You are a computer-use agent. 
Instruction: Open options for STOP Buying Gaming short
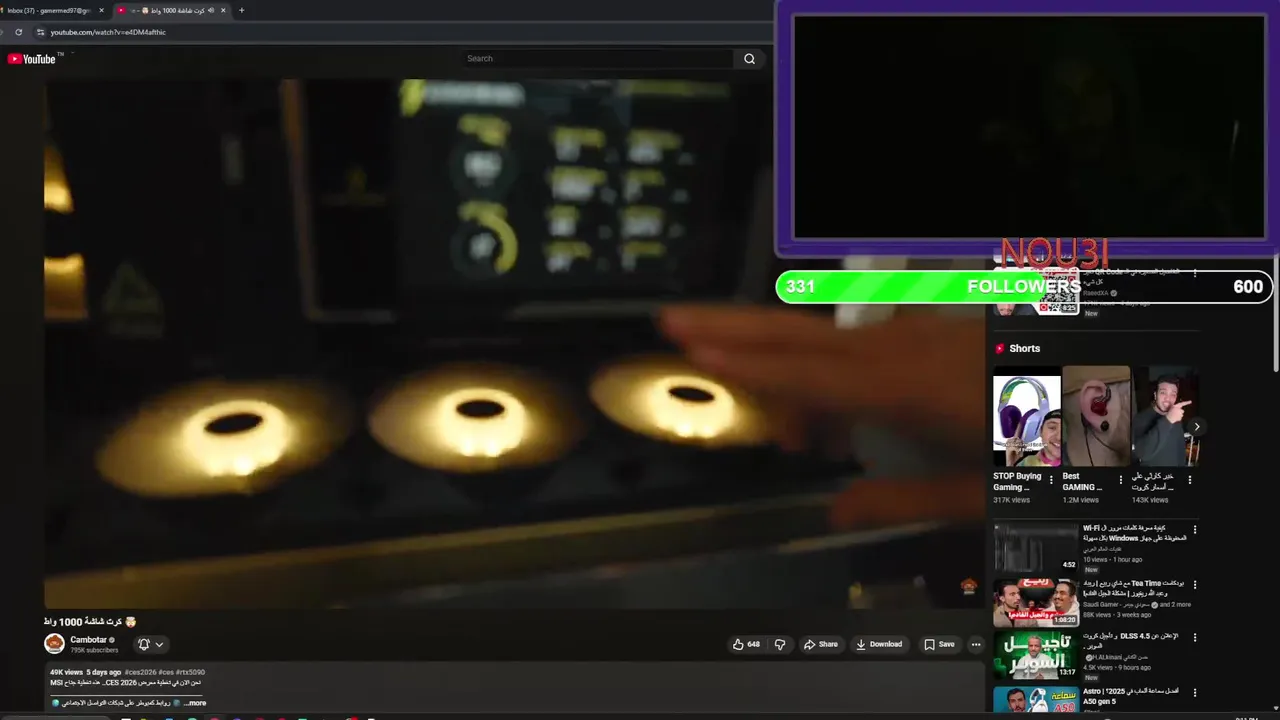[x=1051, y=480]
